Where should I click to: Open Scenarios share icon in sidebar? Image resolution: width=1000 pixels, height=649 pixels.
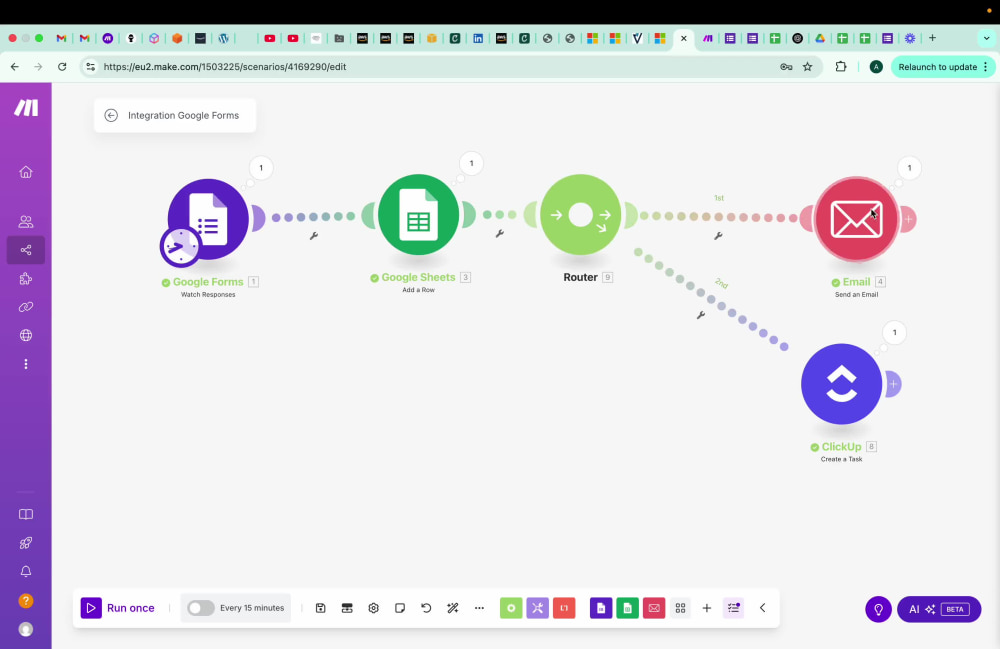26,250
